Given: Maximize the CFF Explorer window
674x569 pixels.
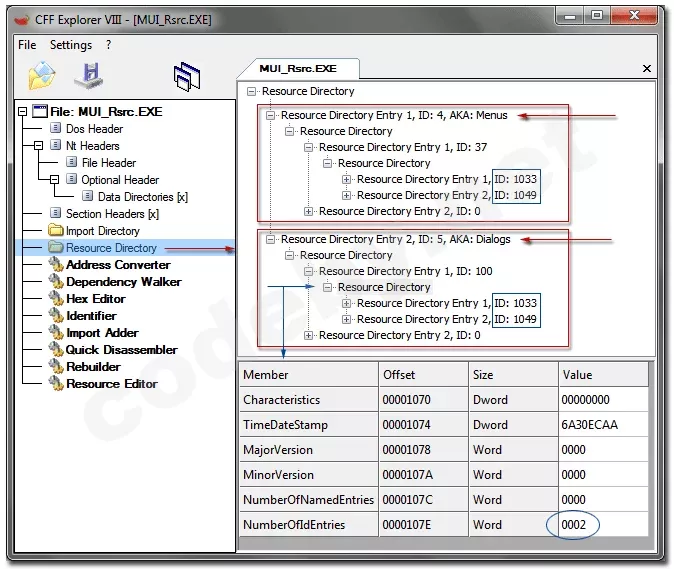Looking at the screenshot, I should (597, 16).
